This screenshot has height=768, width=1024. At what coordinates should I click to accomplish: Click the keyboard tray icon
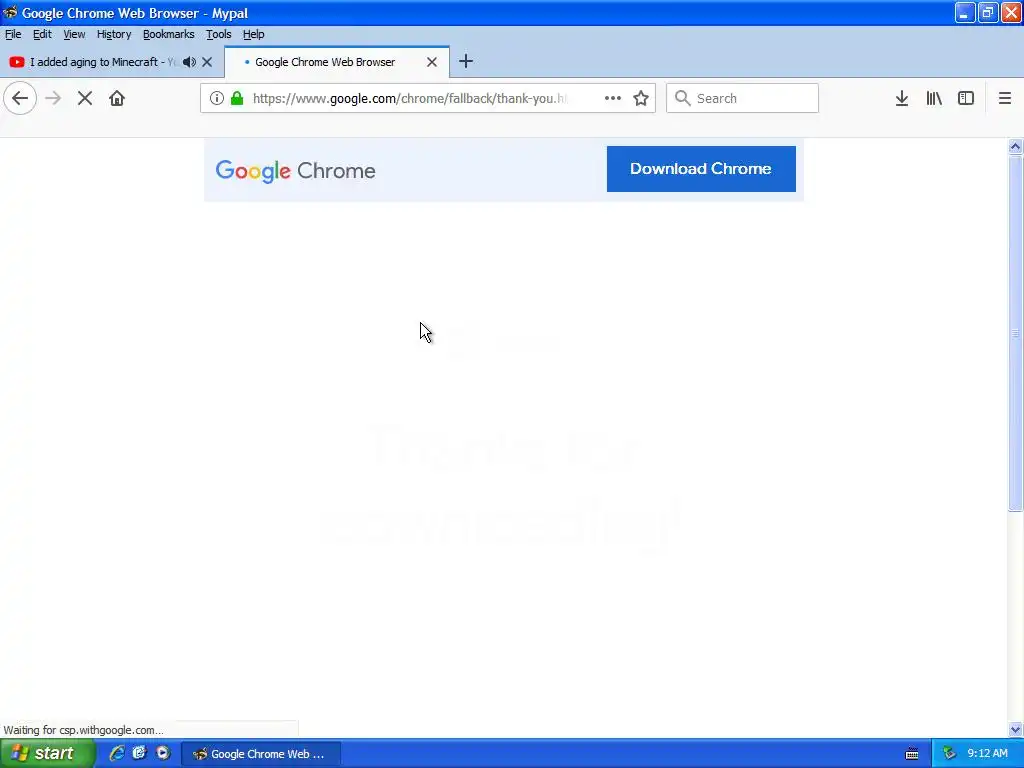(x=912, y=754)
